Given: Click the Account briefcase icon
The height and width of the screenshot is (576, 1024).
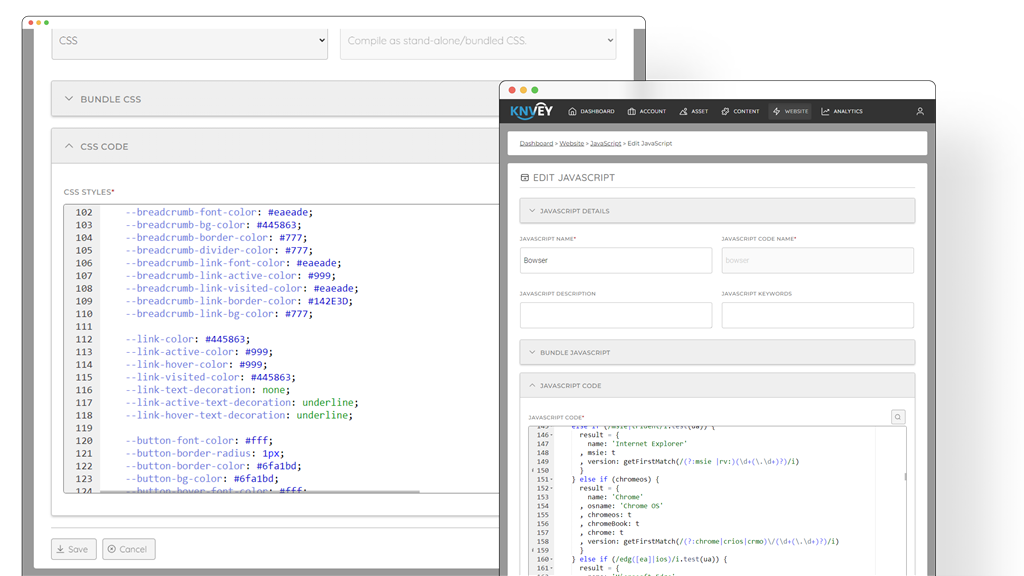Looking at the screenshot, I should (633, 111).
